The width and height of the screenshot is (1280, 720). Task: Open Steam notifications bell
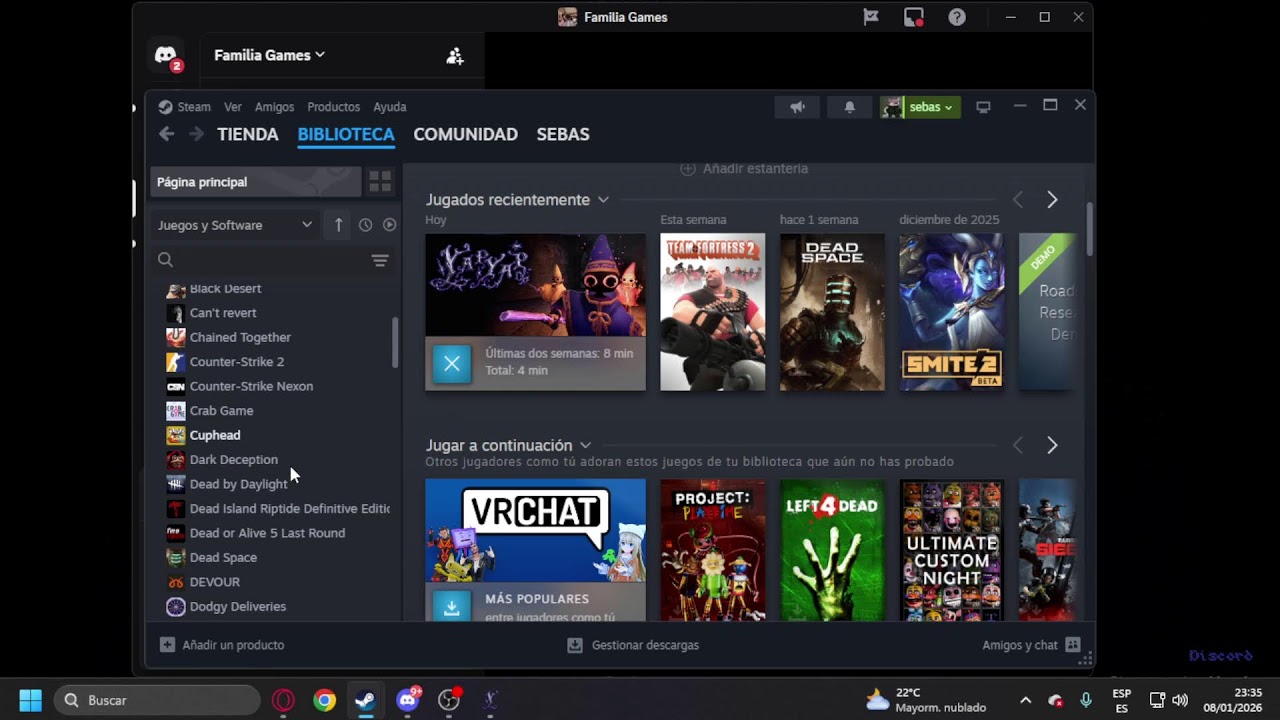(x=849, y=107)
